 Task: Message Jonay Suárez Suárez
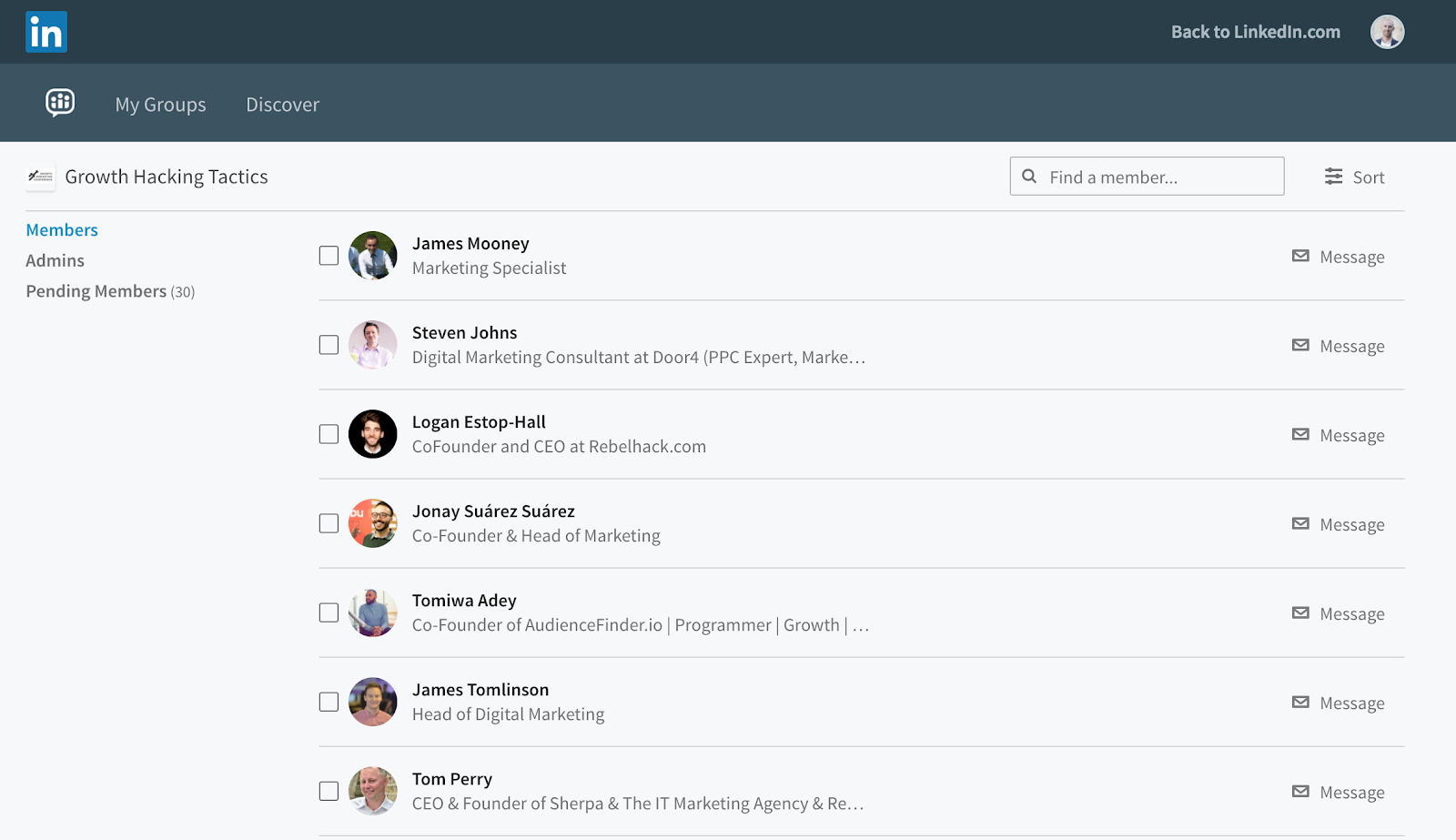(1339, 524)
